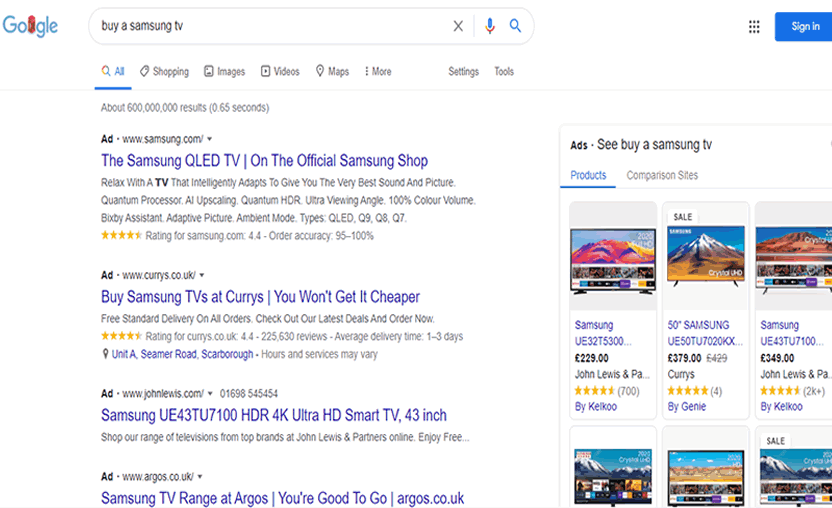Click 'By Kelkoo' under the £349.00 TV
This screenshot has height=508, width=832.
click(x=782, y=407)
